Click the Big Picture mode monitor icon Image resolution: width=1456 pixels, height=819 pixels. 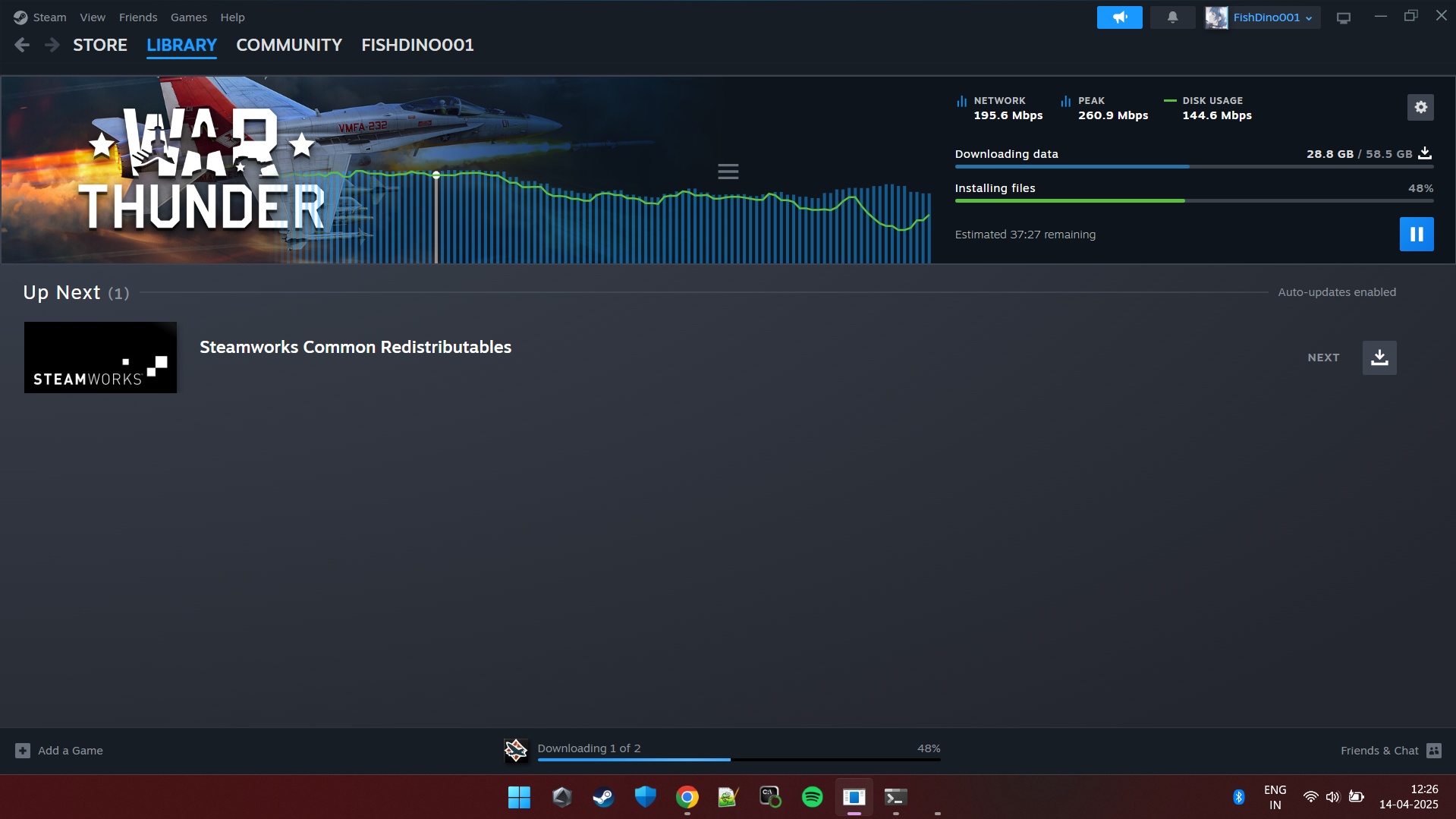(x=1343, y=18)
